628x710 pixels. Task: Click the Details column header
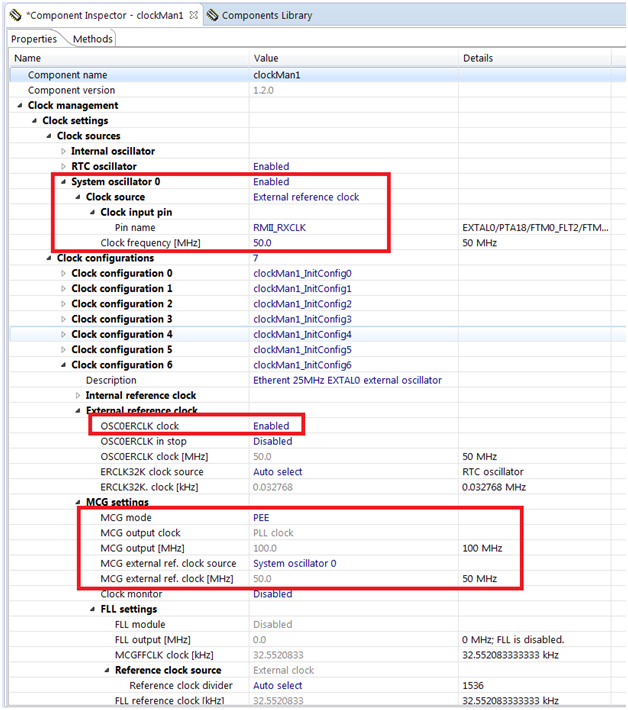[x=478, y=58]
